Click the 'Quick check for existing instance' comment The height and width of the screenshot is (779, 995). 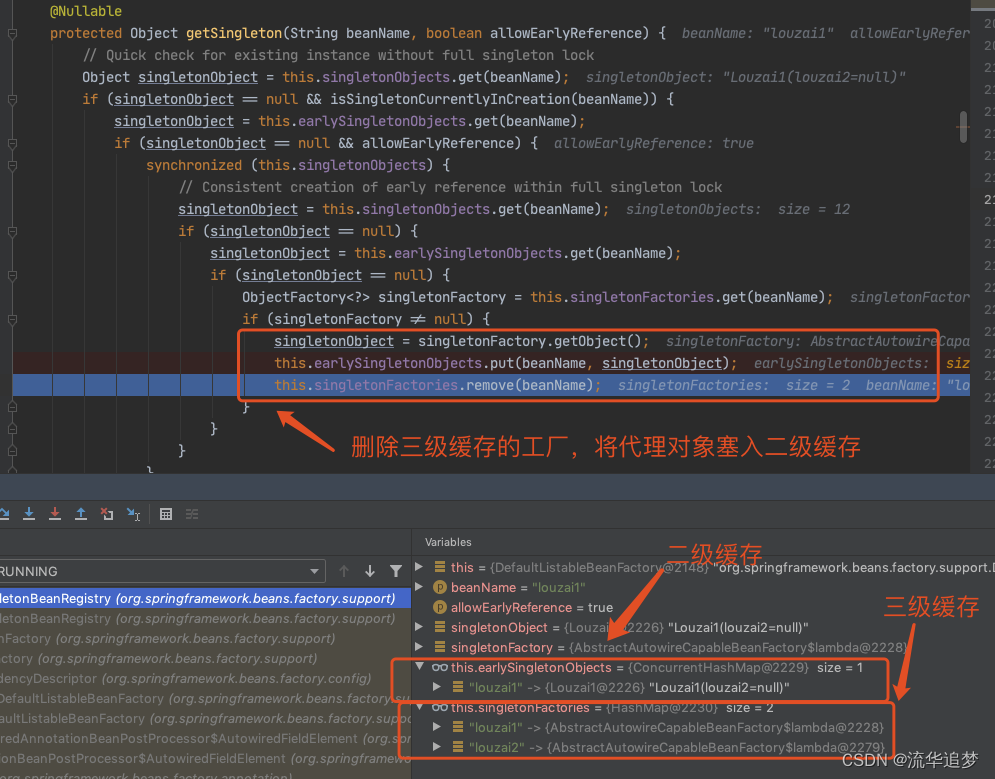point(338,55)
